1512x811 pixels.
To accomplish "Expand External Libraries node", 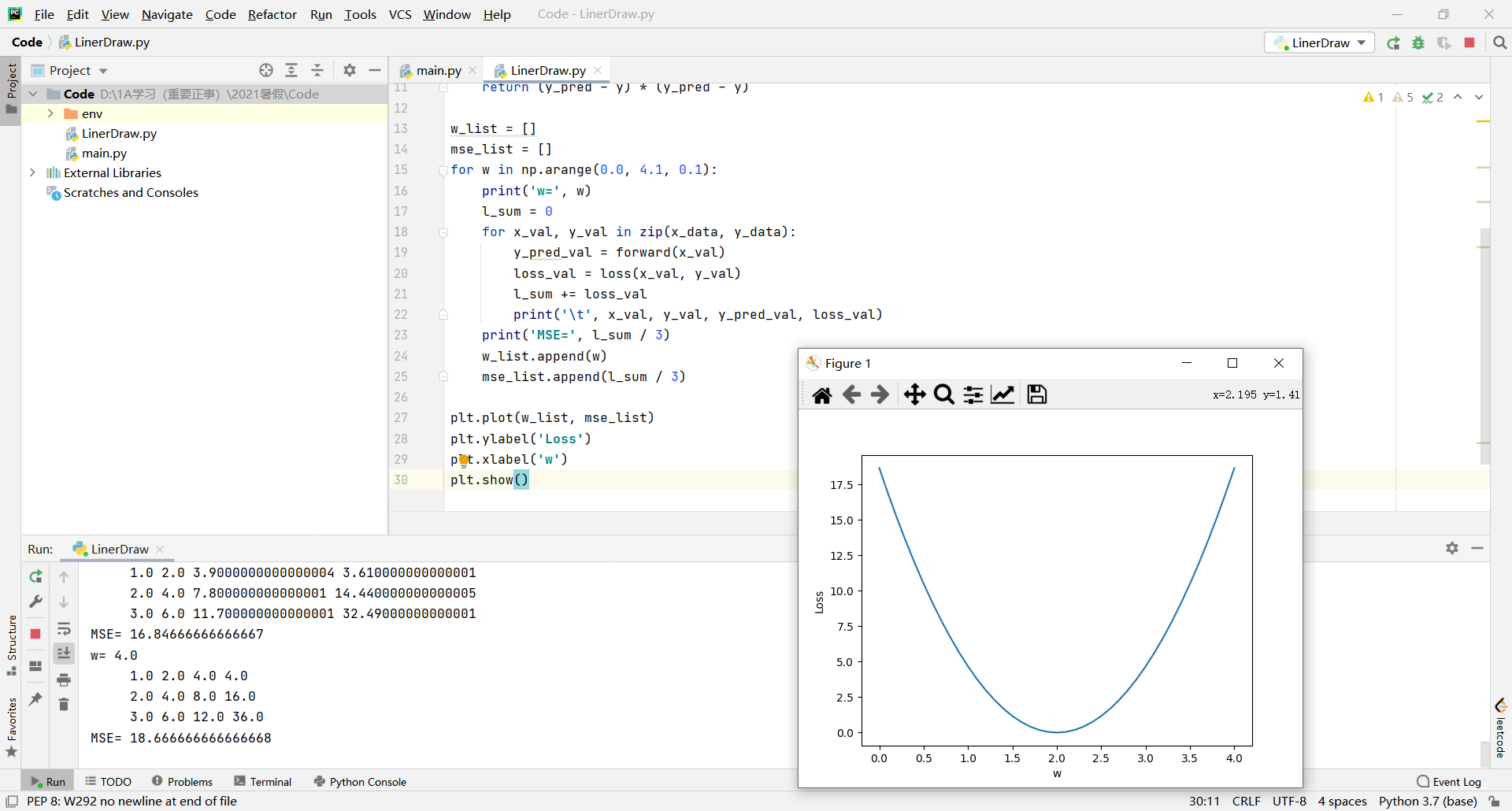I will (x=33, y=172).
